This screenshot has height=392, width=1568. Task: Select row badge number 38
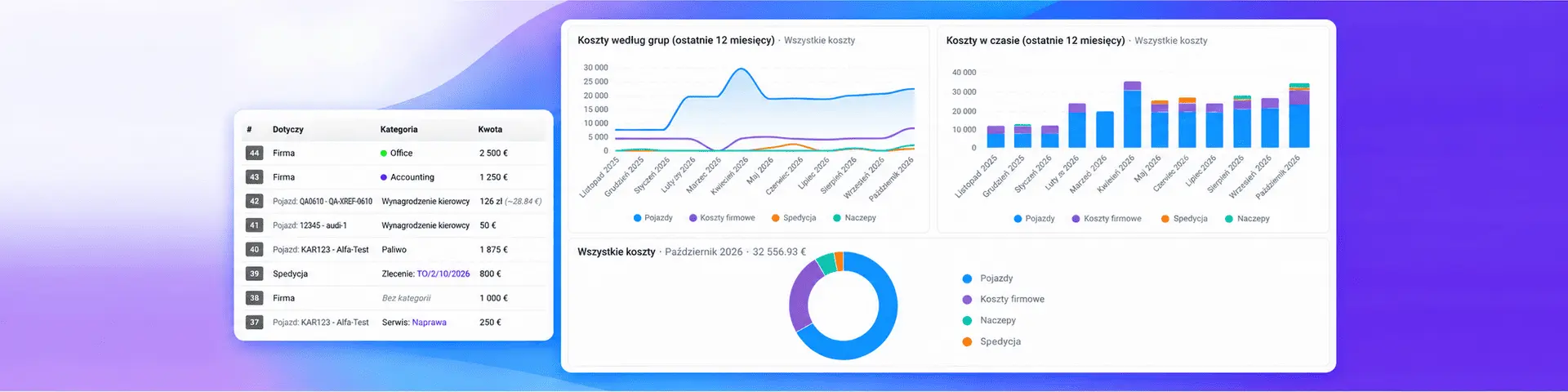click(x=254, y=298)
